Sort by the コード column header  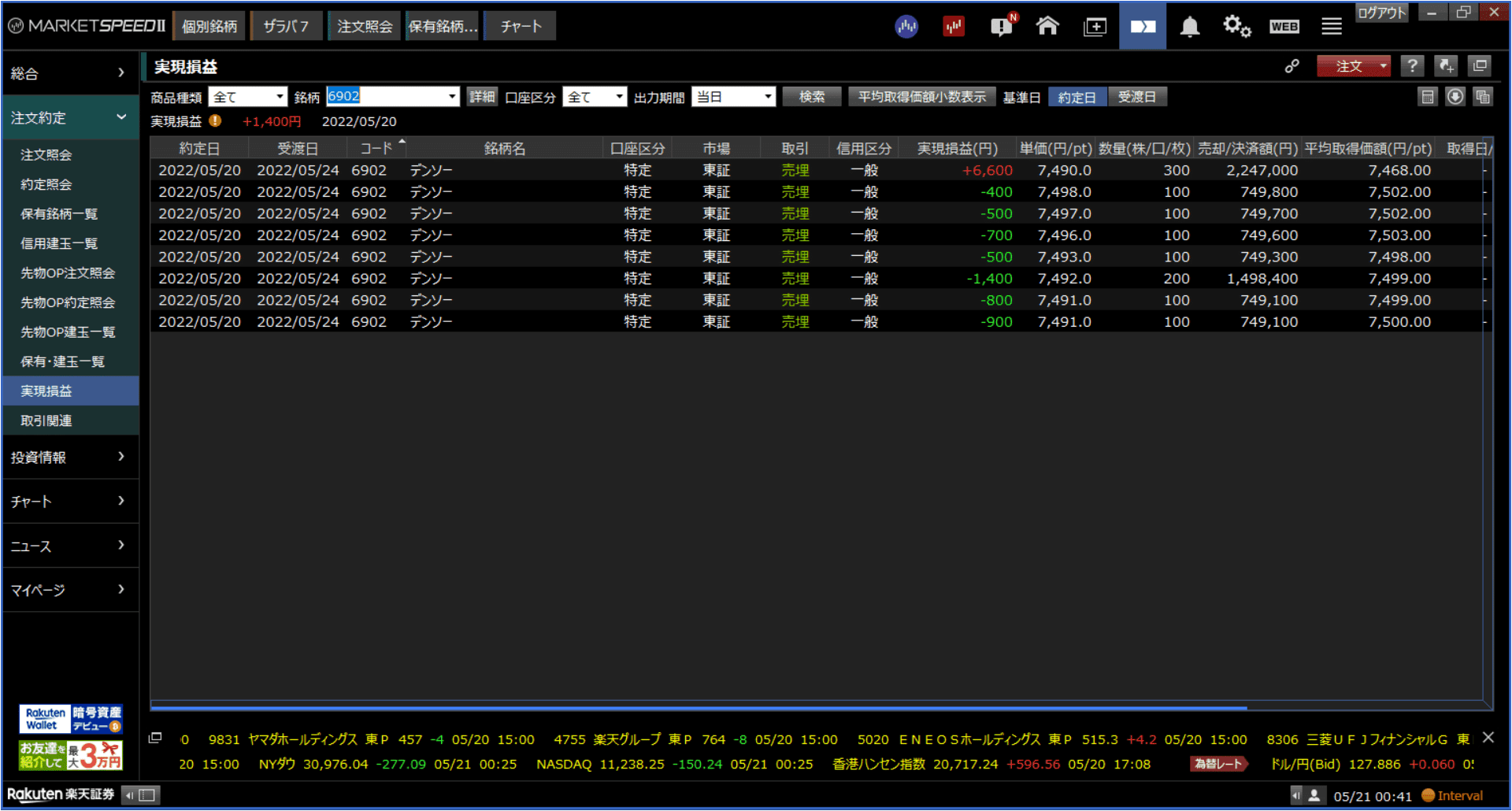tap(376, 148)
